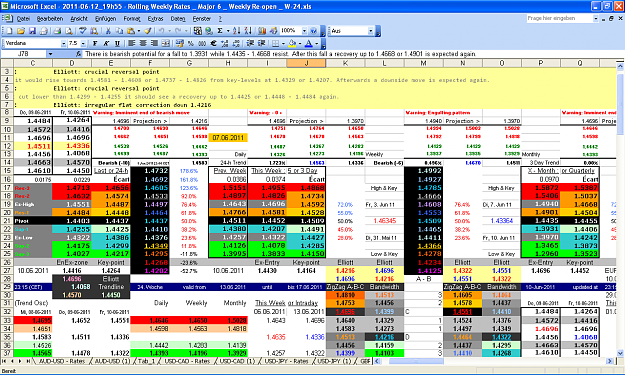625x375 pixels.
Task: Toggle Underline formatting
Action: click(117, 43)
